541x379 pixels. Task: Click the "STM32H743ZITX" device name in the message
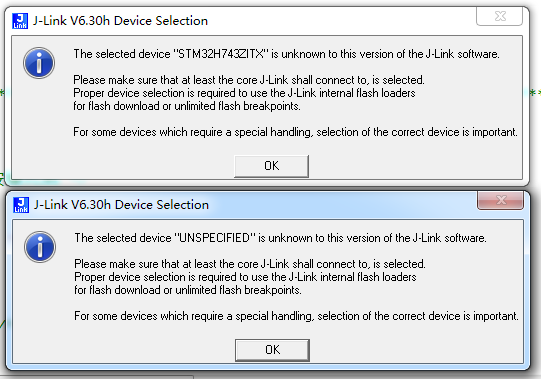point(220,54)
